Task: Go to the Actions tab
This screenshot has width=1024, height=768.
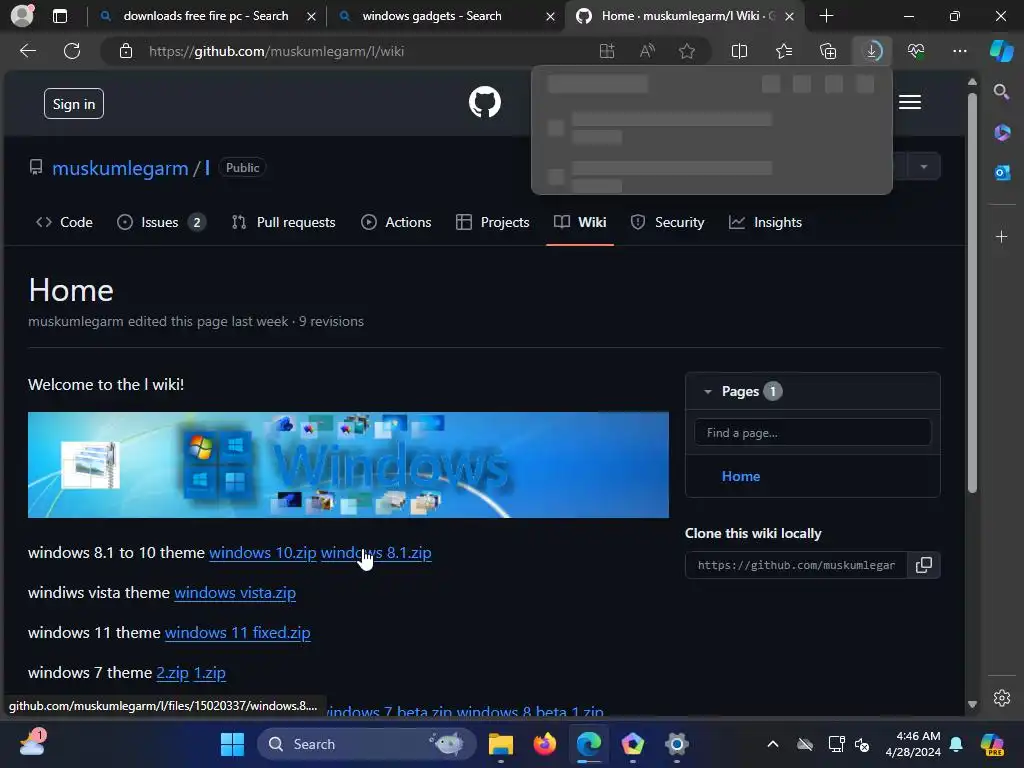Action: 396,222
